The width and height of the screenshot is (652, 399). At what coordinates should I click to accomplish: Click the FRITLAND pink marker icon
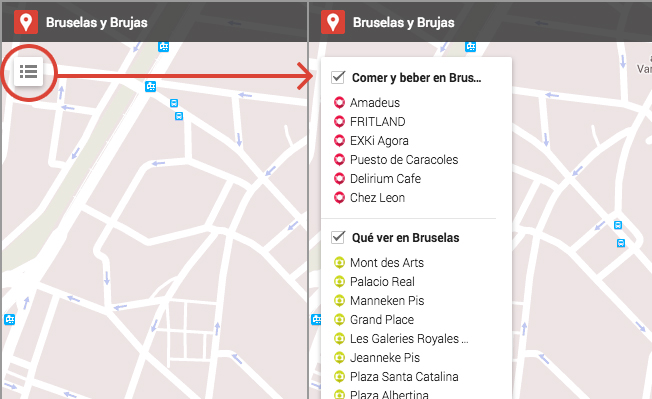[x=339, y=122]
